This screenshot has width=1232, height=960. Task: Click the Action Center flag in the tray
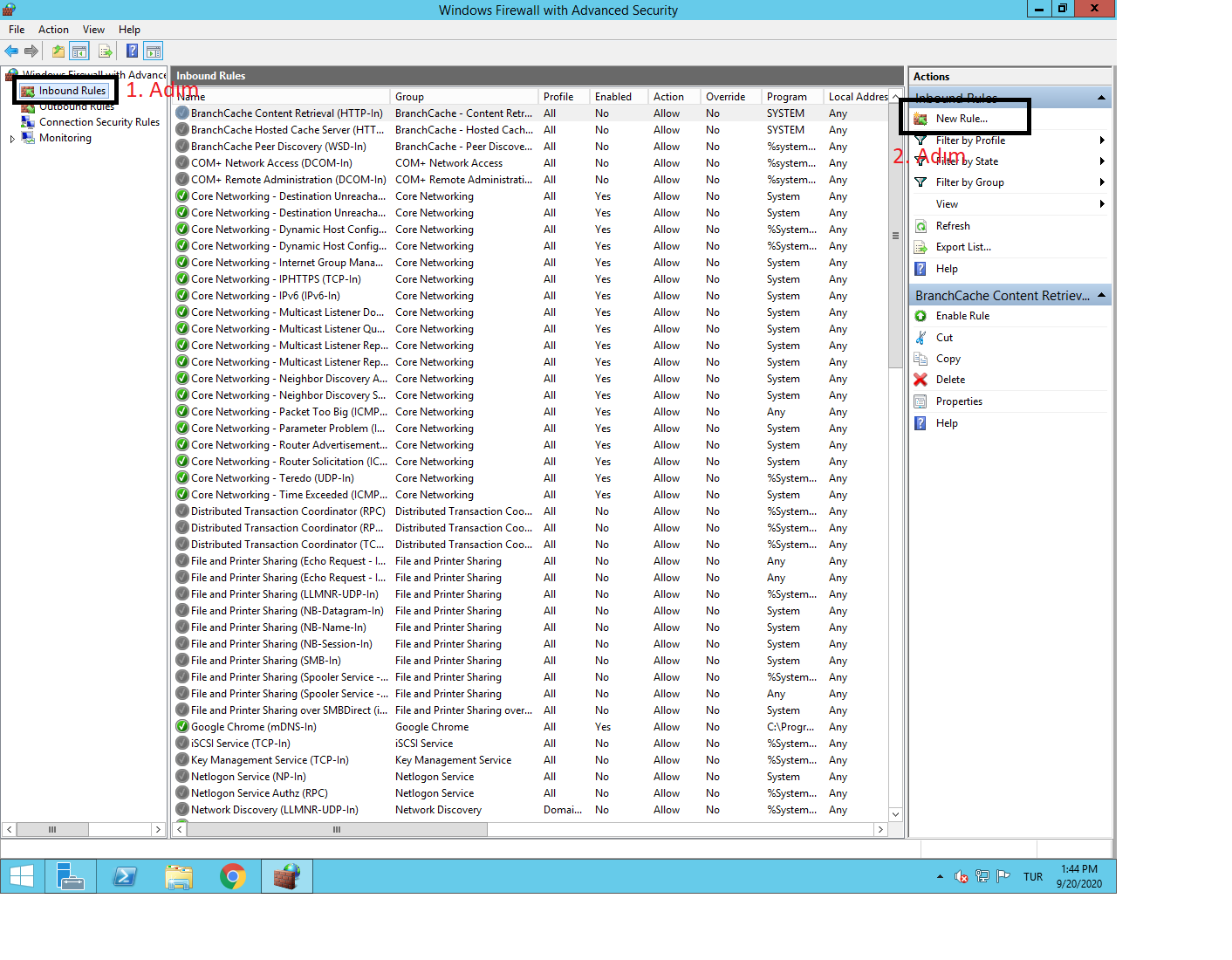pos(1003,876)
